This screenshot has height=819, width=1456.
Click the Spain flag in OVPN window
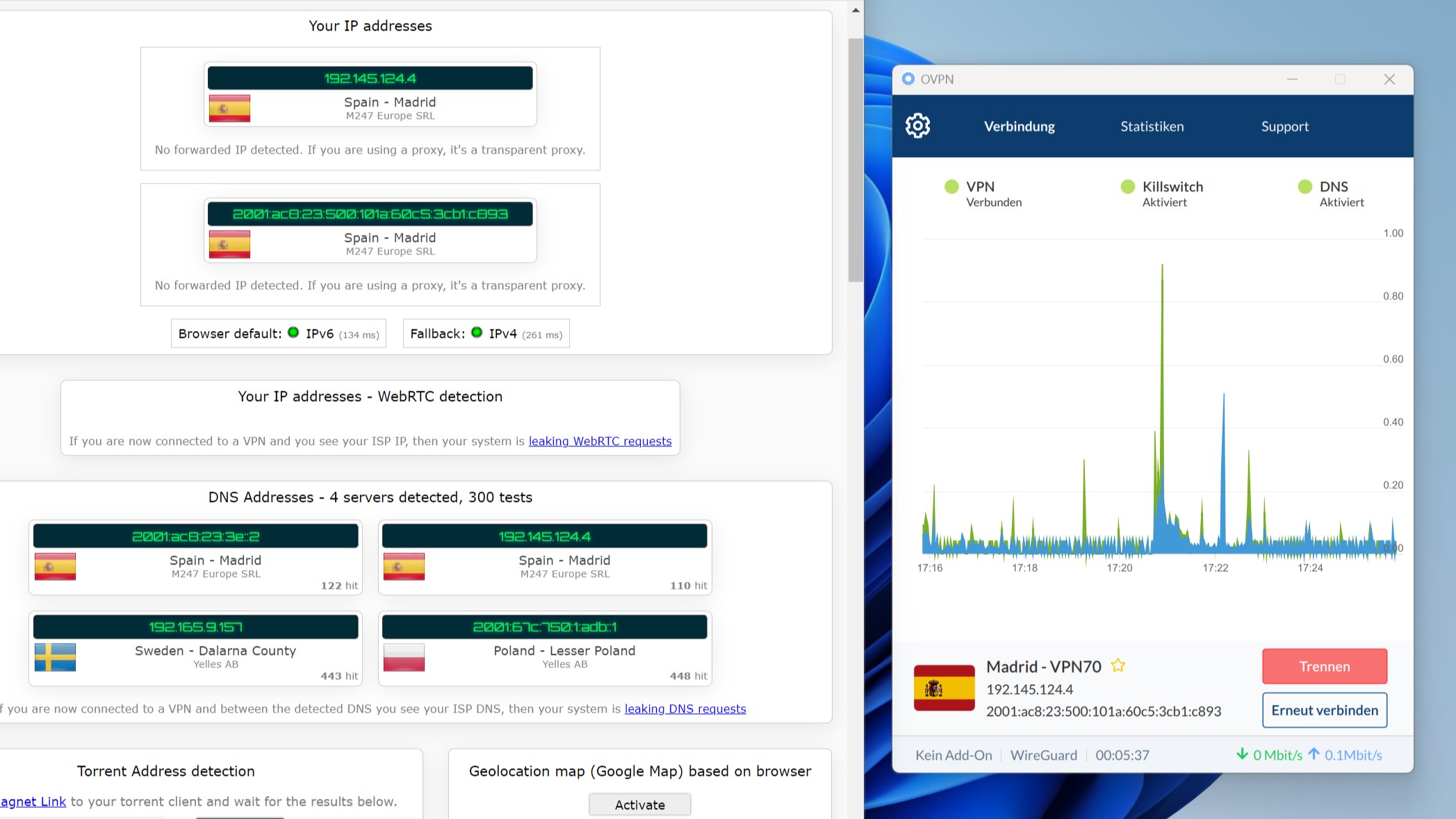pos(944,688)
